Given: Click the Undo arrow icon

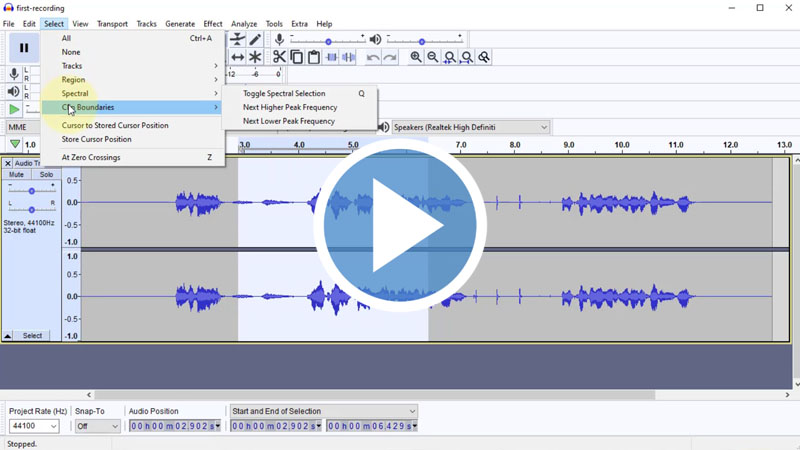Looking at the screenshot, I should click(373, 57).
